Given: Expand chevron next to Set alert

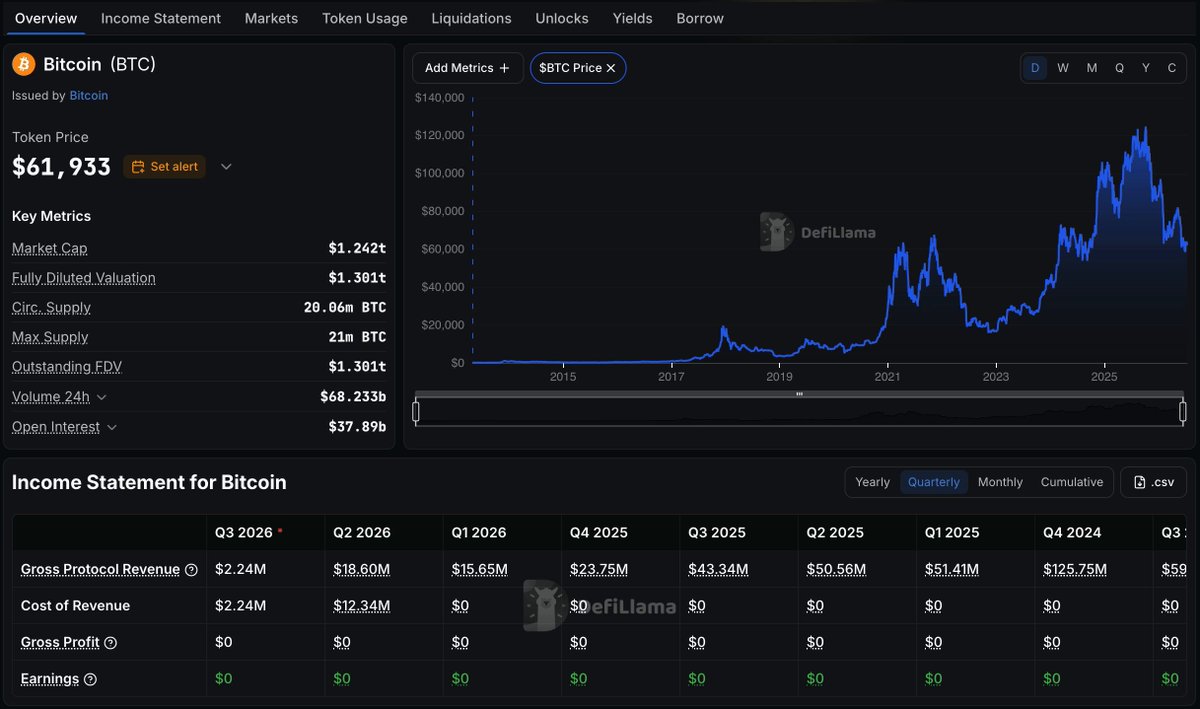Looking at the screenshot, I should [x=226, y=166].
